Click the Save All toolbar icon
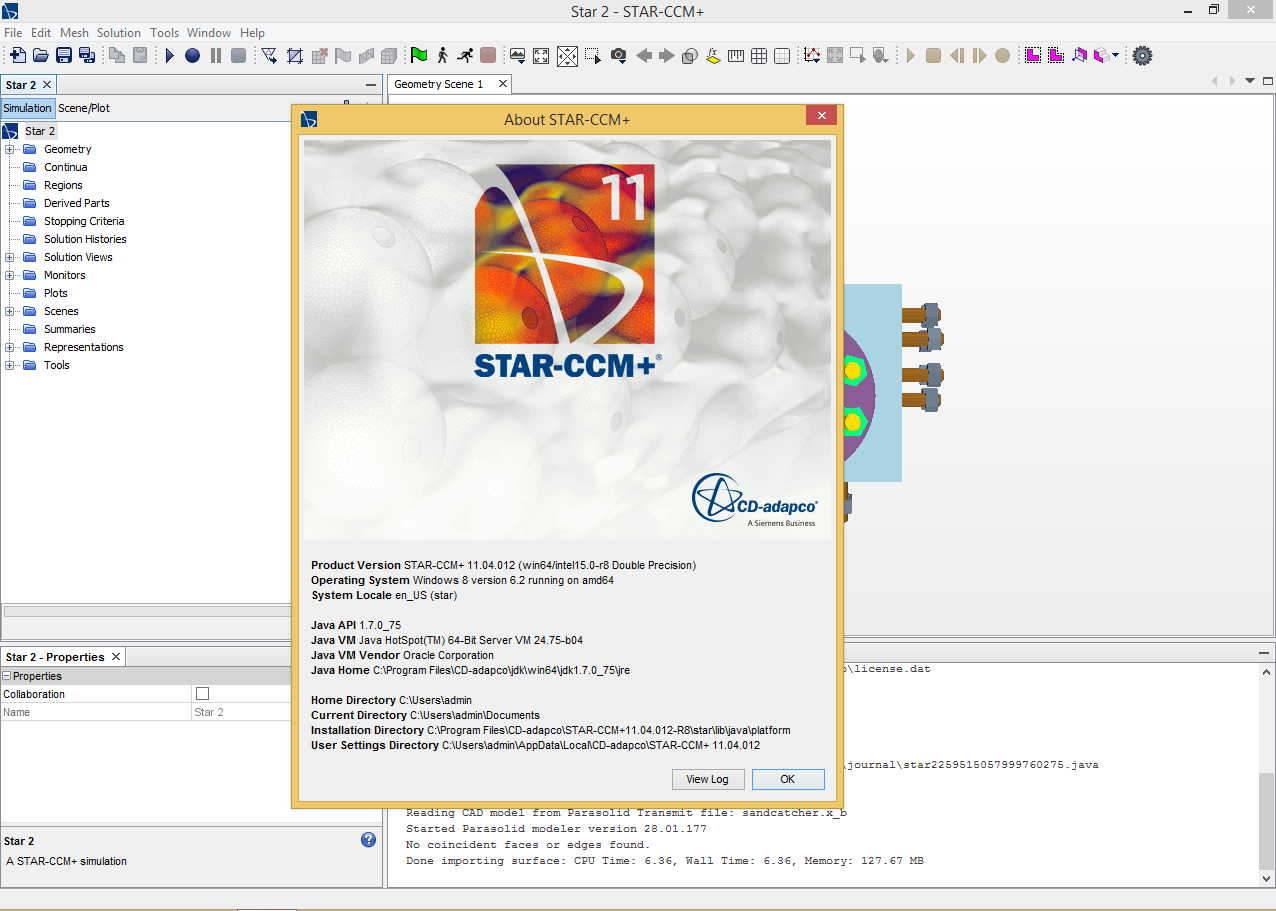This screenshot has height=911, width=1276. (x=87, y=56)
